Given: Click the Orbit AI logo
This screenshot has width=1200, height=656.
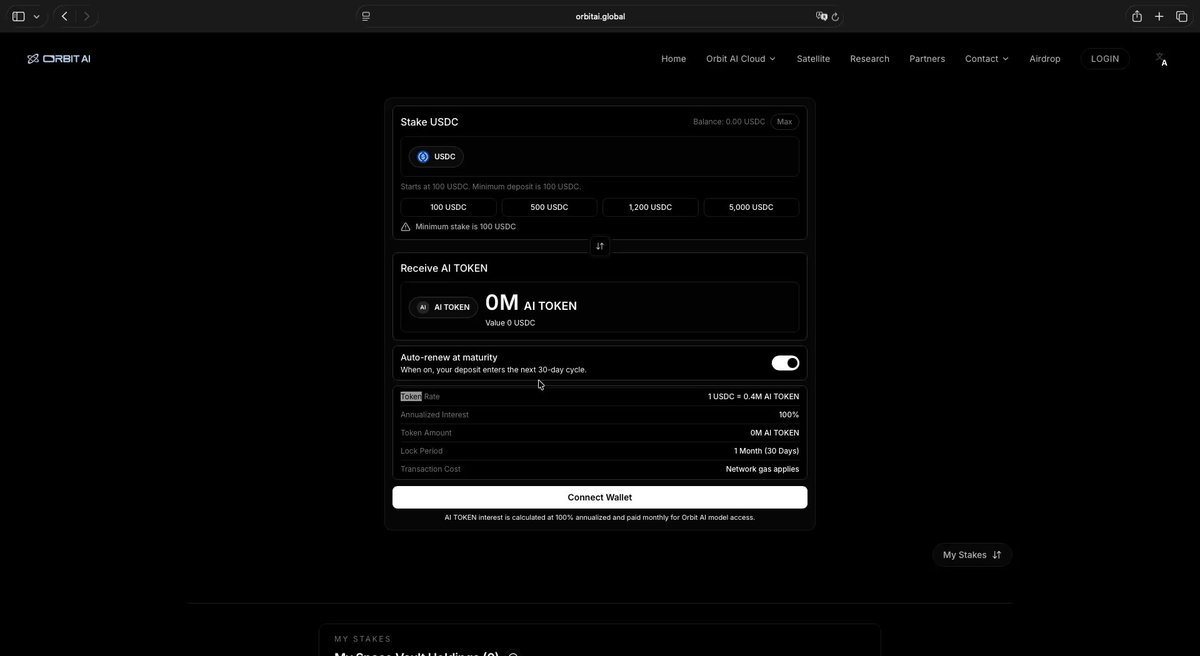Looking at the screenshot, I should [x=59, y=59].
